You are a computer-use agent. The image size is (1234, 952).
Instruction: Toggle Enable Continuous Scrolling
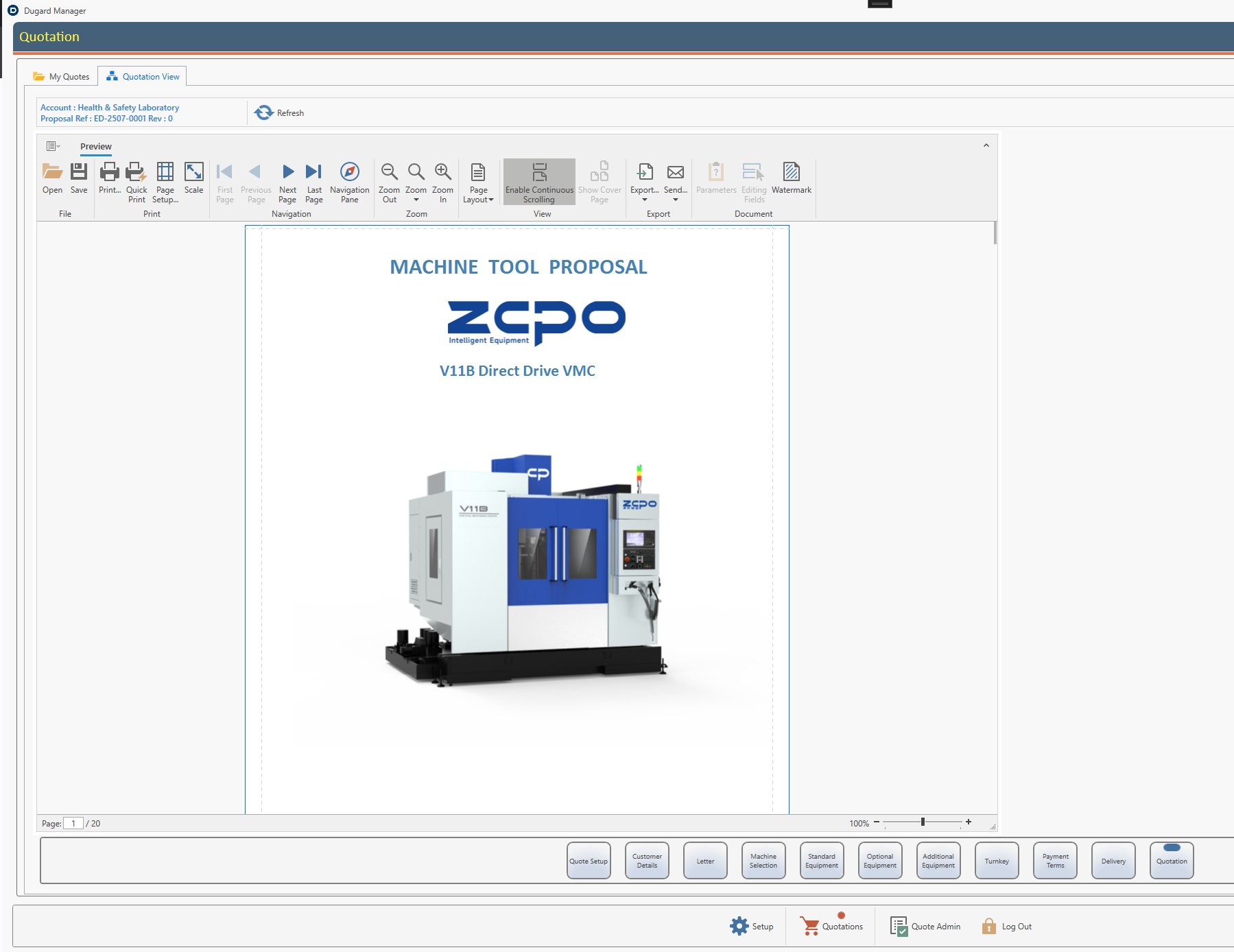[539, 182]
